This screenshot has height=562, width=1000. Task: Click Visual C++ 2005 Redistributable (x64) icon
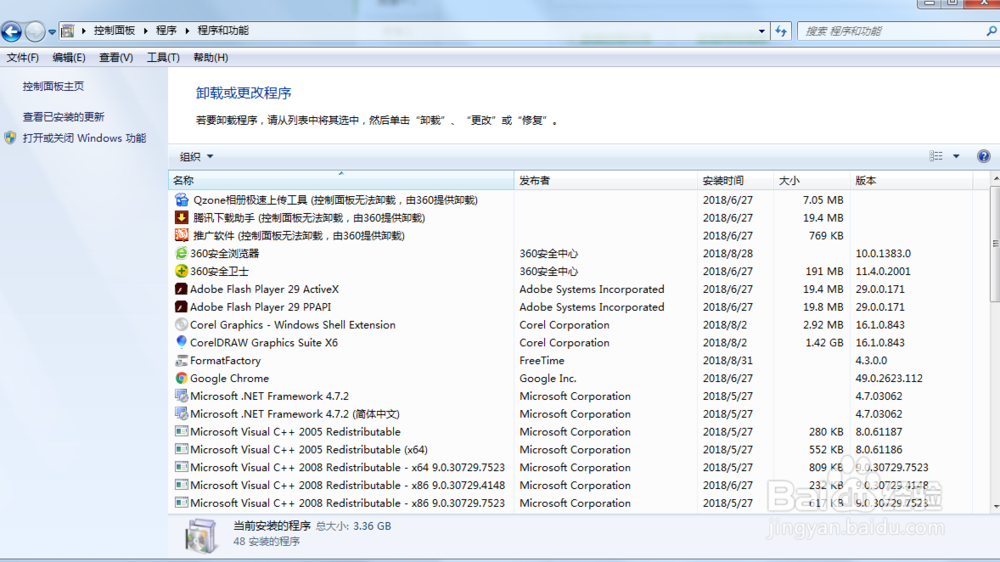[182, 450]
